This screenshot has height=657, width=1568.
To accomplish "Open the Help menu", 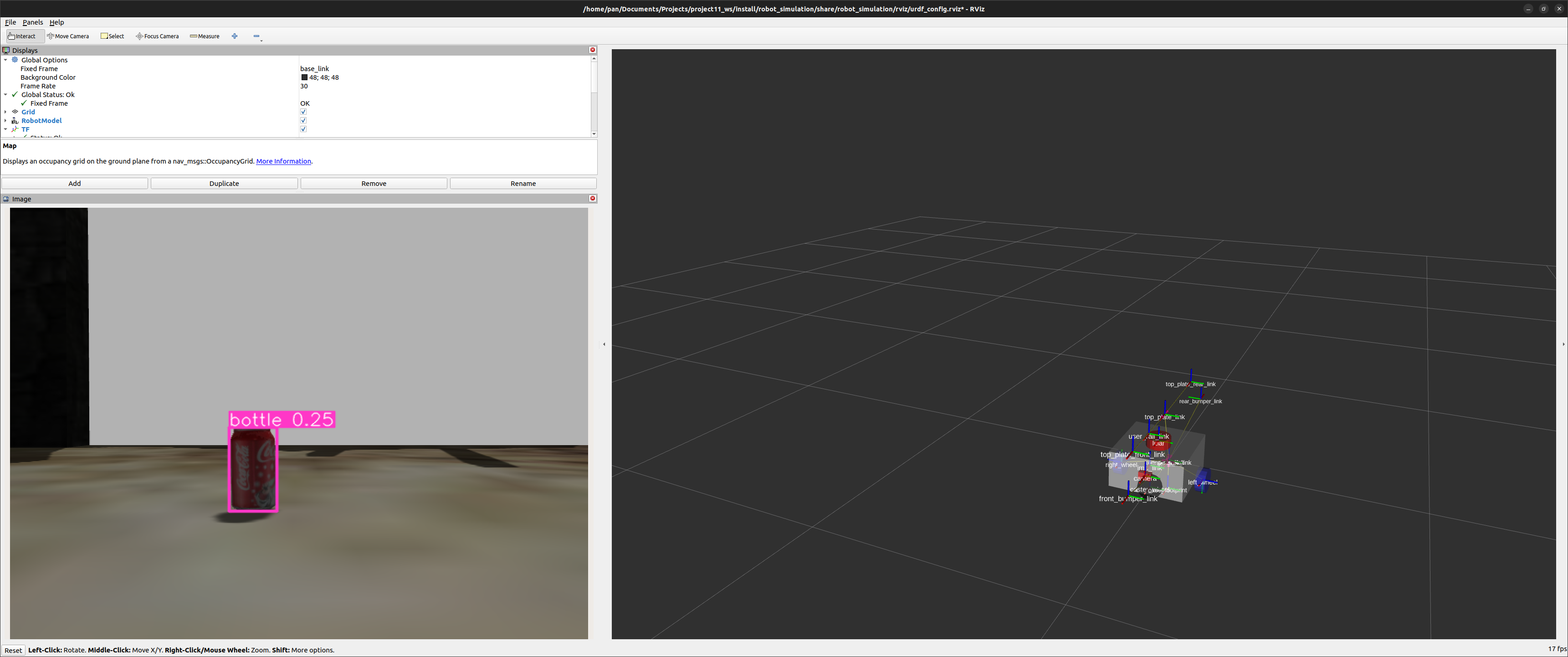I will pyautogui.click(x=56, y=22).
